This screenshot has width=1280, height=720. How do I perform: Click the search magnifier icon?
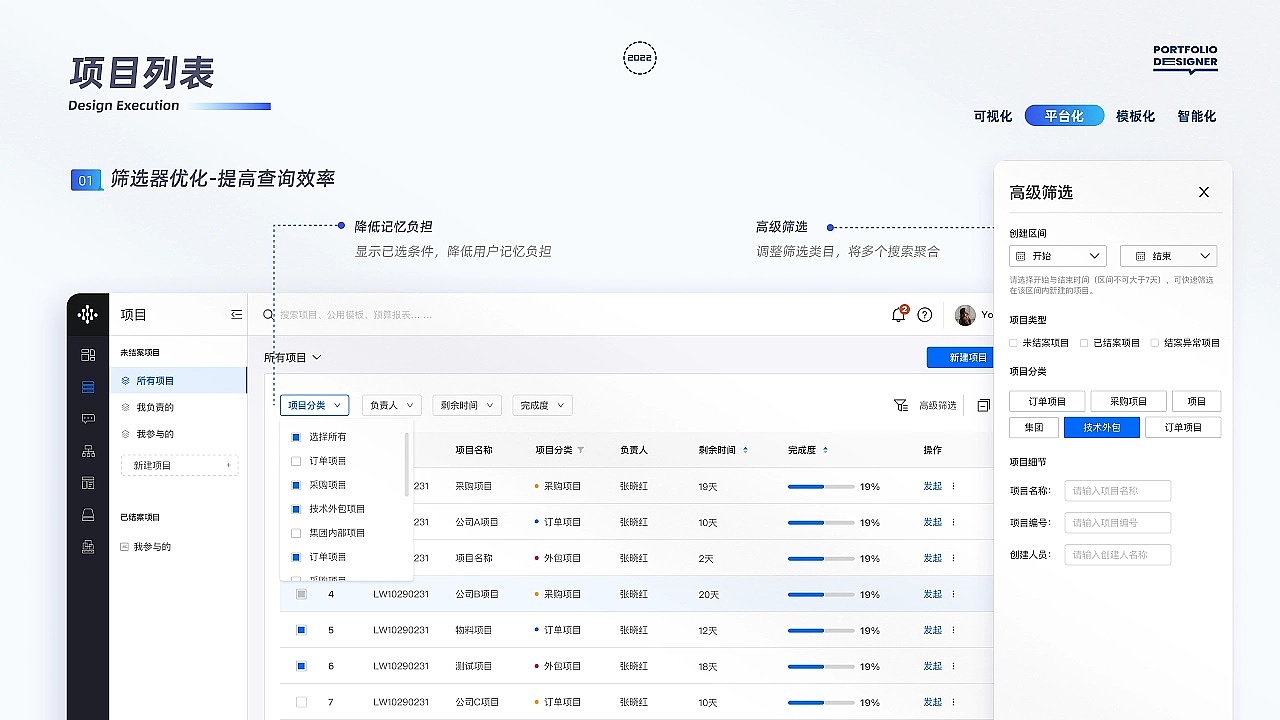[x=268, y=314]
